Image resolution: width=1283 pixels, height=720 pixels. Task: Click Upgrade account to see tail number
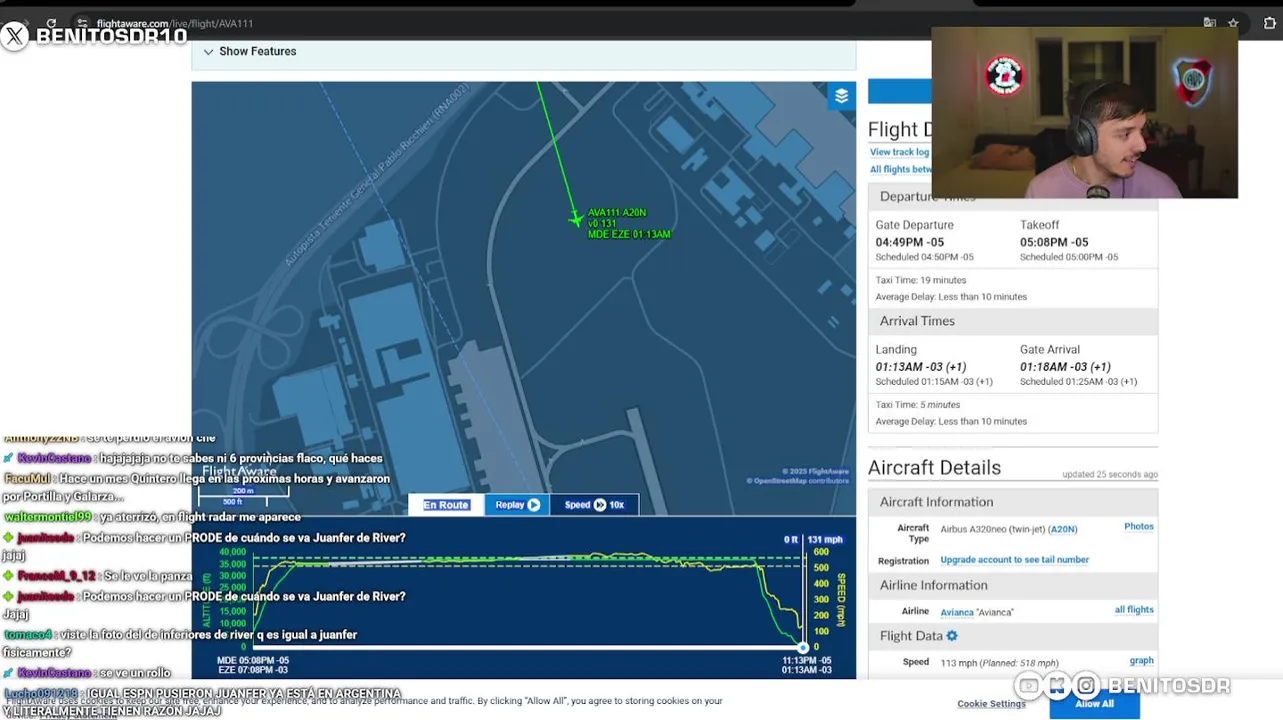[1014, 560]
